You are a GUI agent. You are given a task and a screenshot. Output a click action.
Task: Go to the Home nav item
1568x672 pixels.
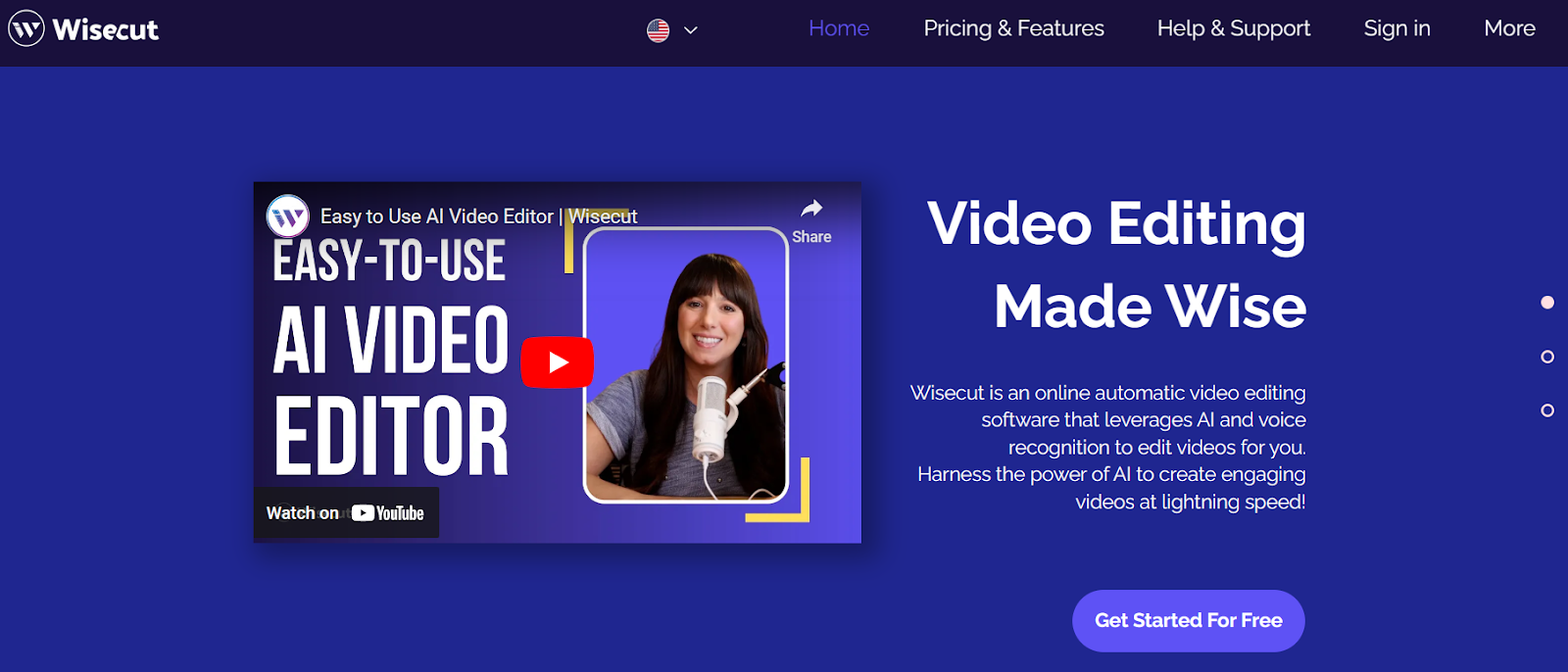839,28
